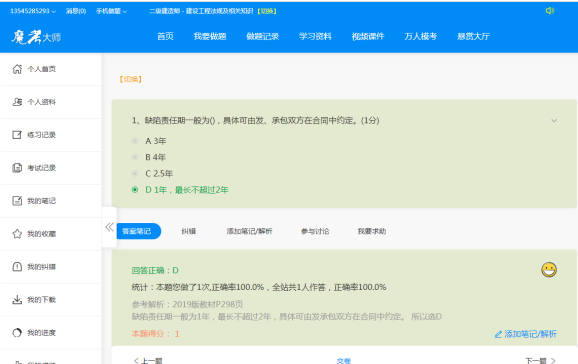Screen dimensions: 578x364
Task: Click the 我的笔记 notes icon
Action: pos(17,201)
